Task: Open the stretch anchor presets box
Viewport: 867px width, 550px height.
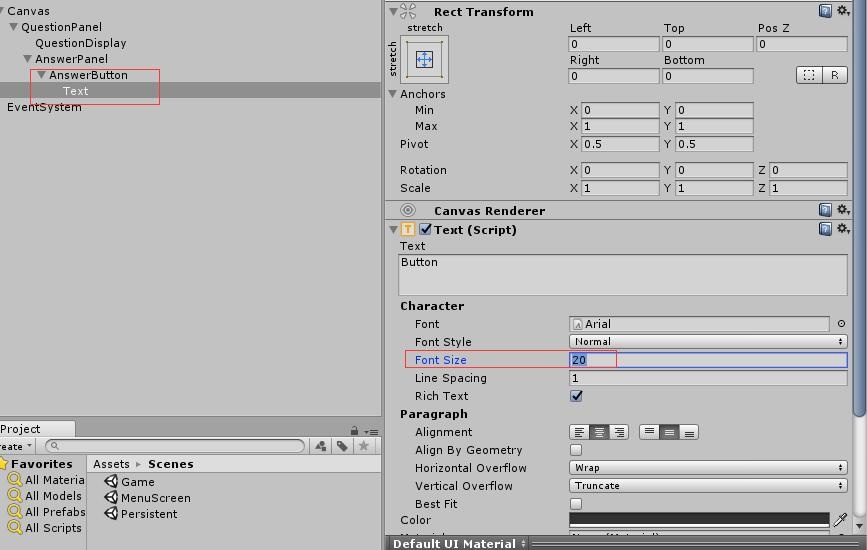Action: click(x=424, y=59)
